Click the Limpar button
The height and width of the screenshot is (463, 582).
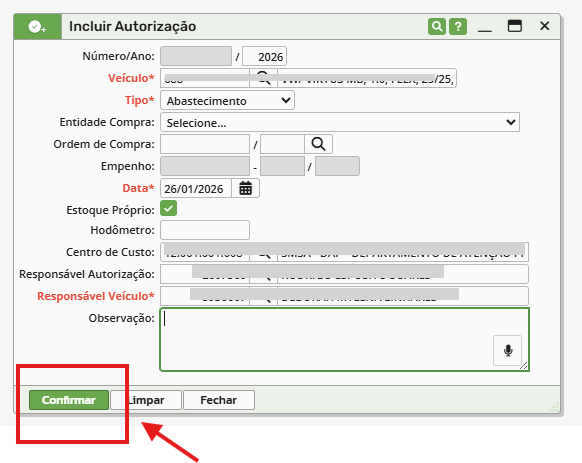pyautogui.click(x=146, y=400)
